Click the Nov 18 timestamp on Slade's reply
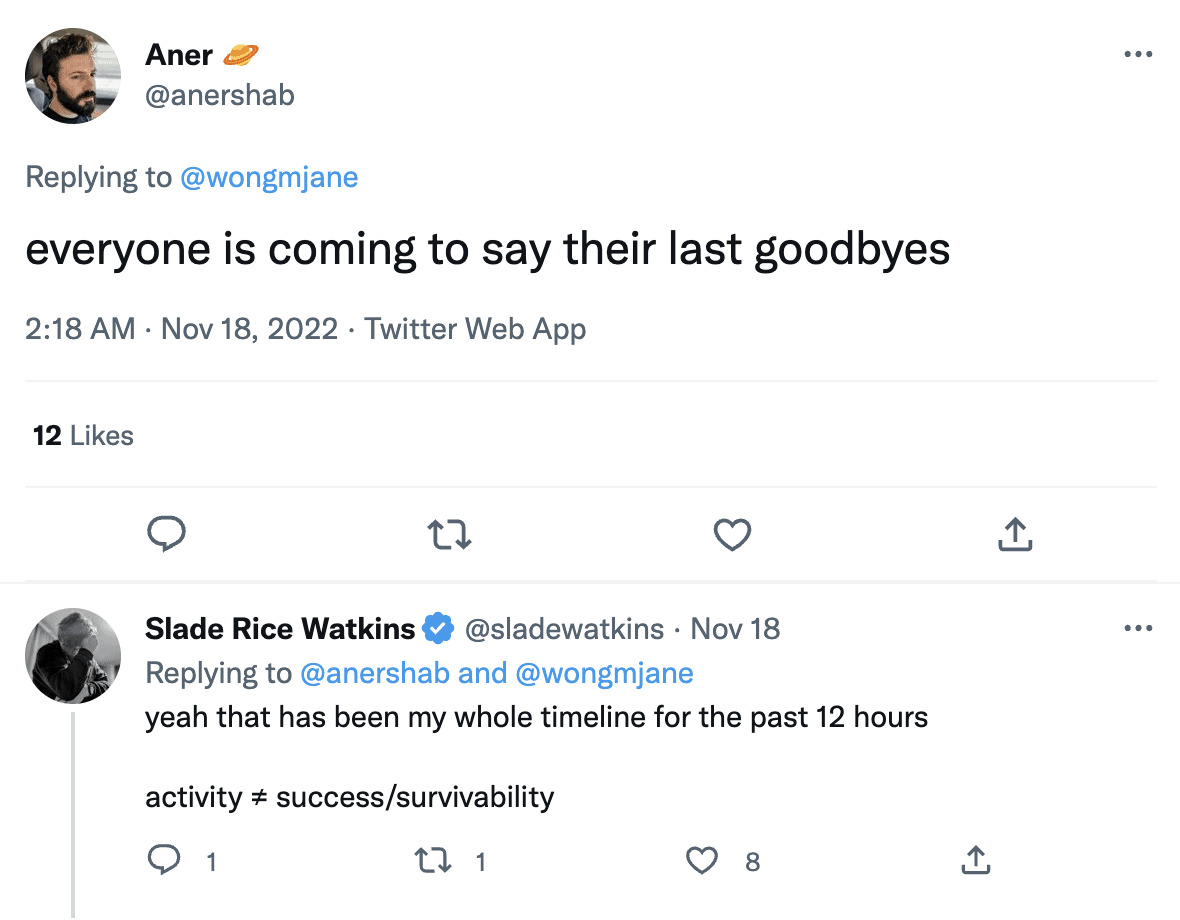Viewport: 1180px width, 920px height. (735, 628)
